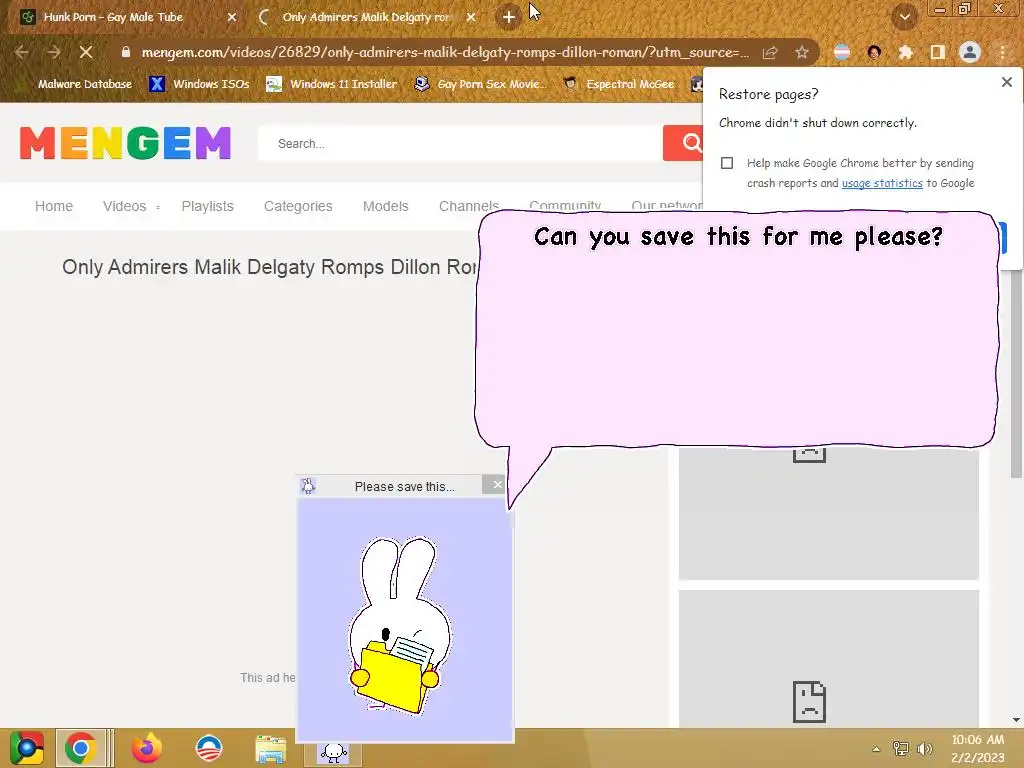Share this page from the address bar
The width and height of the screenshot is (1024, 768).
click(x=770, y=52)
